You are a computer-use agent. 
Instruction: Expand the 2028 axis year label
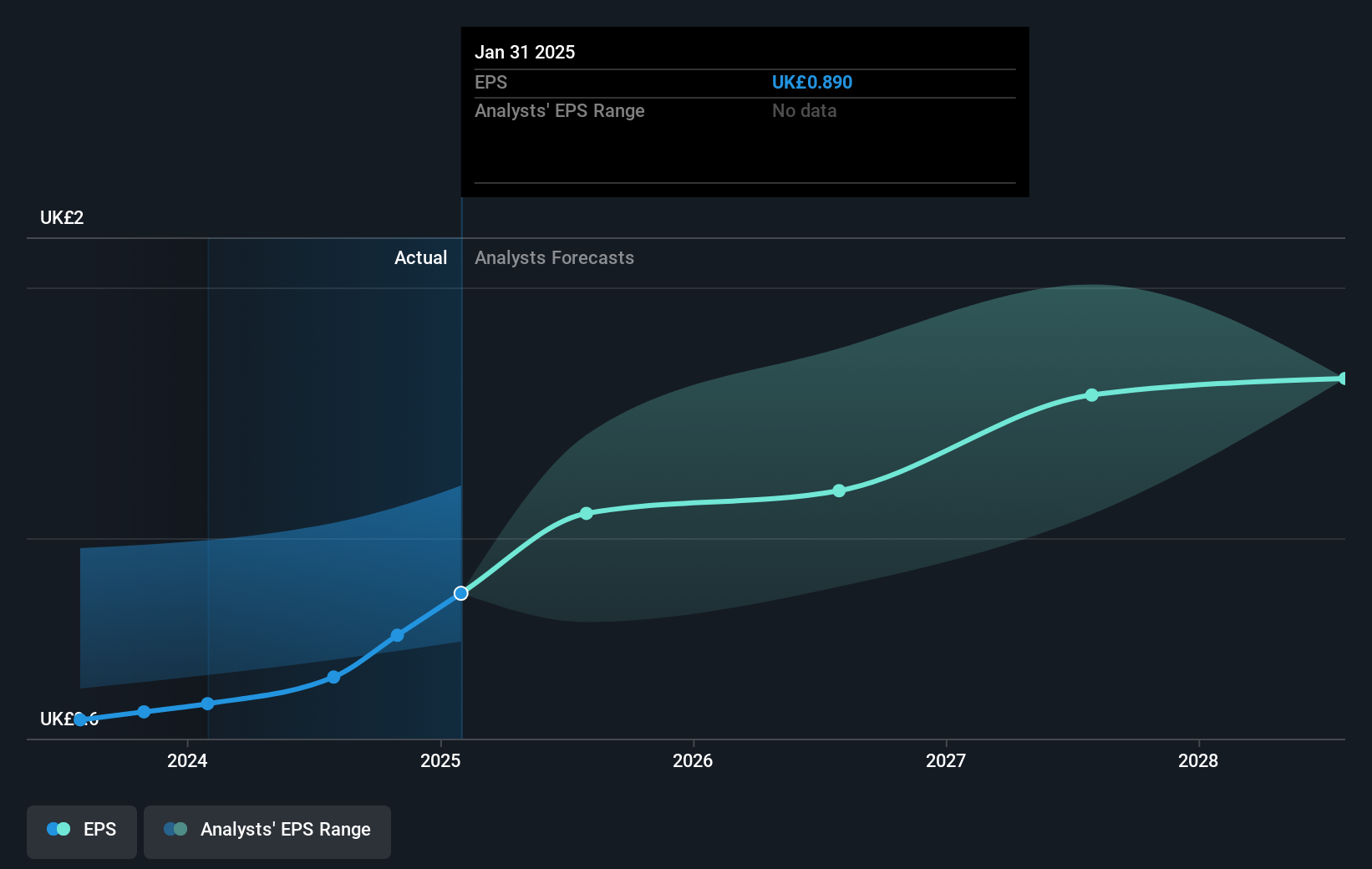[1198, 761]
